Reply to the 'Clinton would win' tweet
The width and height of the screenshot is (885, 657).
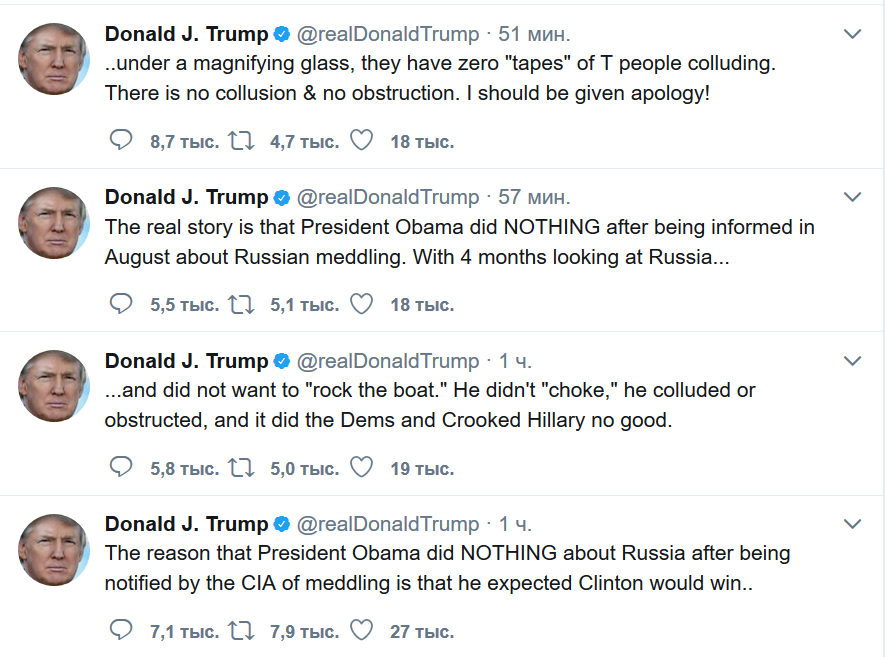click(x=120, y=630)
